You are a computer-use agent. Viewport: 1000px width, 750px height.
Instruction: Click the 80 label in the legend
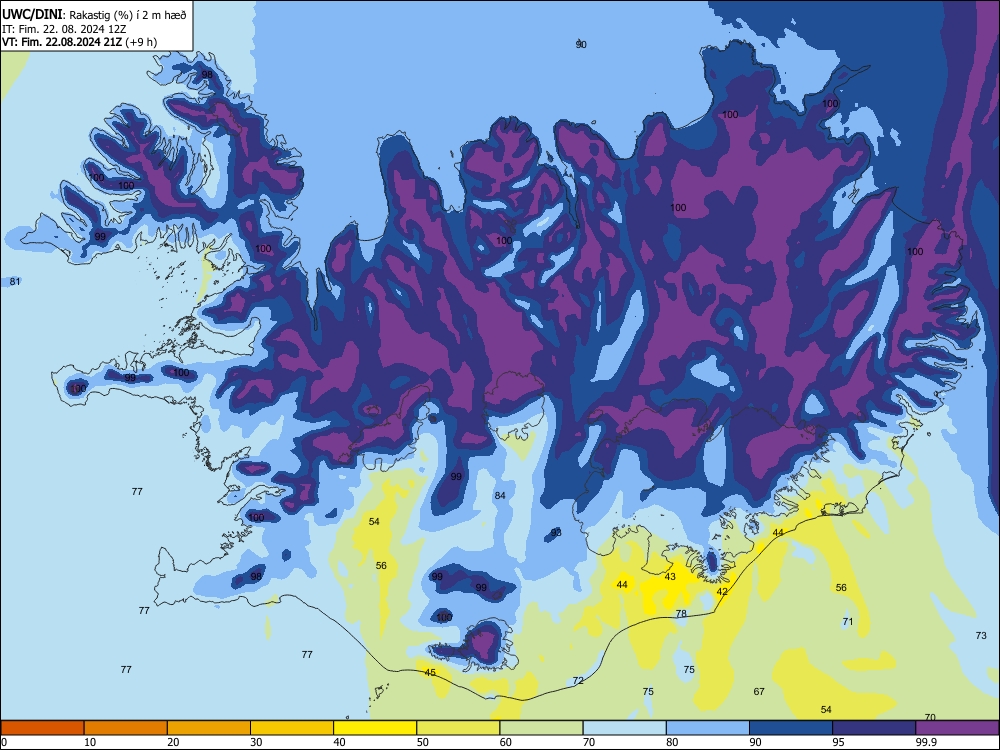[x=672, y=742]
